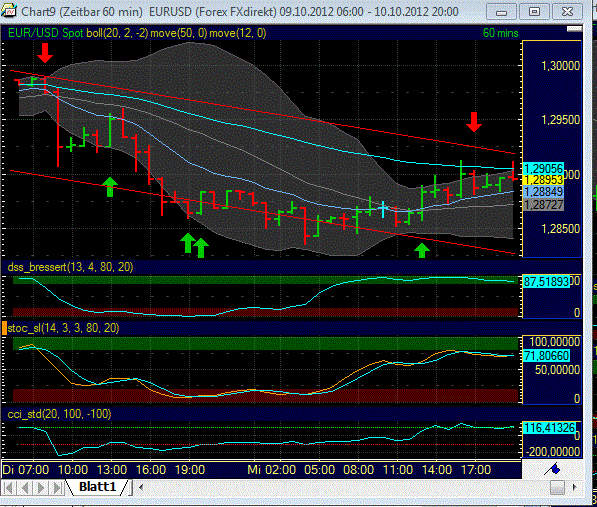
Task: Click the gray 1,28727 price tag
Action: 543,205
